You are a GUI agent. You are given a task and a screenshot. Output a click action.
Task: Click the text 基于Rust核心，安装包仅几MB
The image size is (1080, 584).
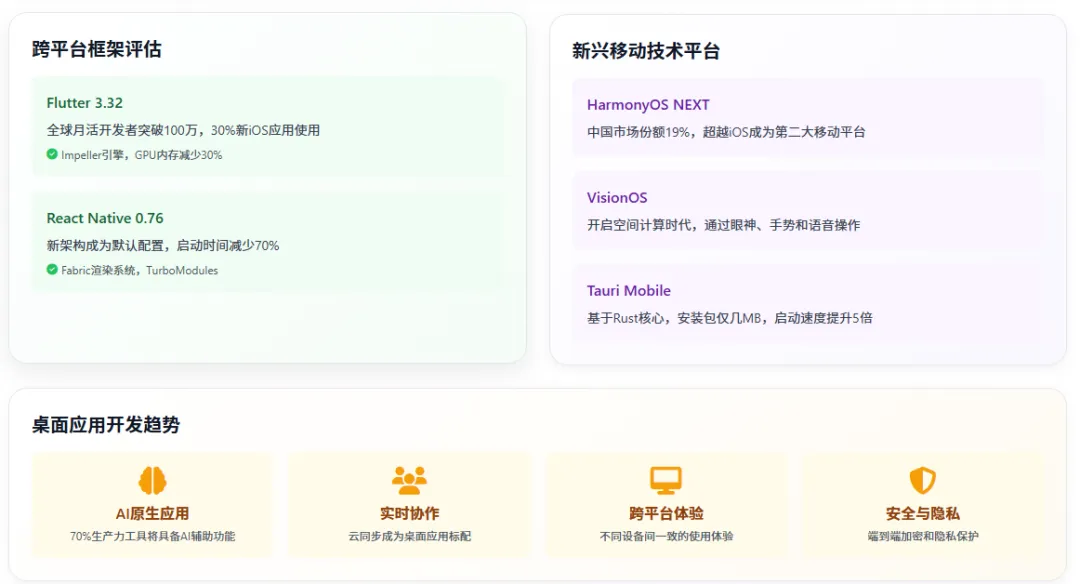tap(674, 318)
